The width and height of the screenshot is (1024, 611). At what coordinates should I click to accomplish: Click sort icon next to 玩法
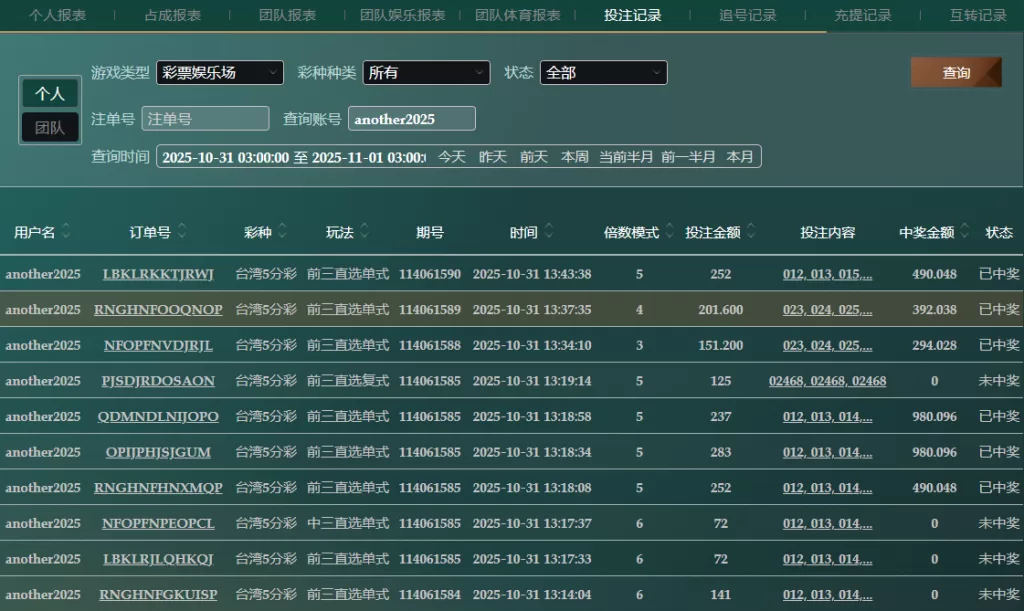point(365,232)
